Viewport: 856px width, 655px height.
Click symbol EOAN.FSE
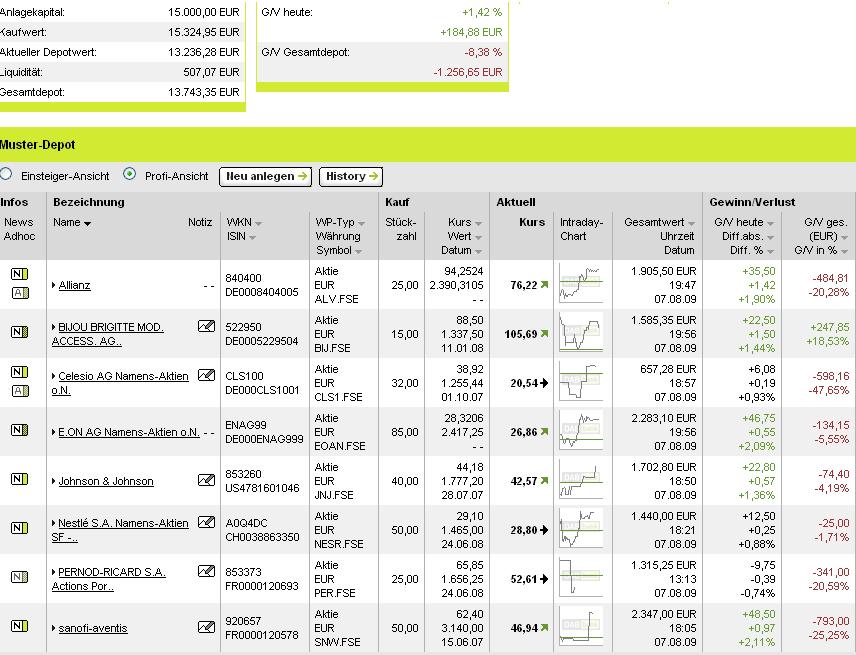click(340, 446)
